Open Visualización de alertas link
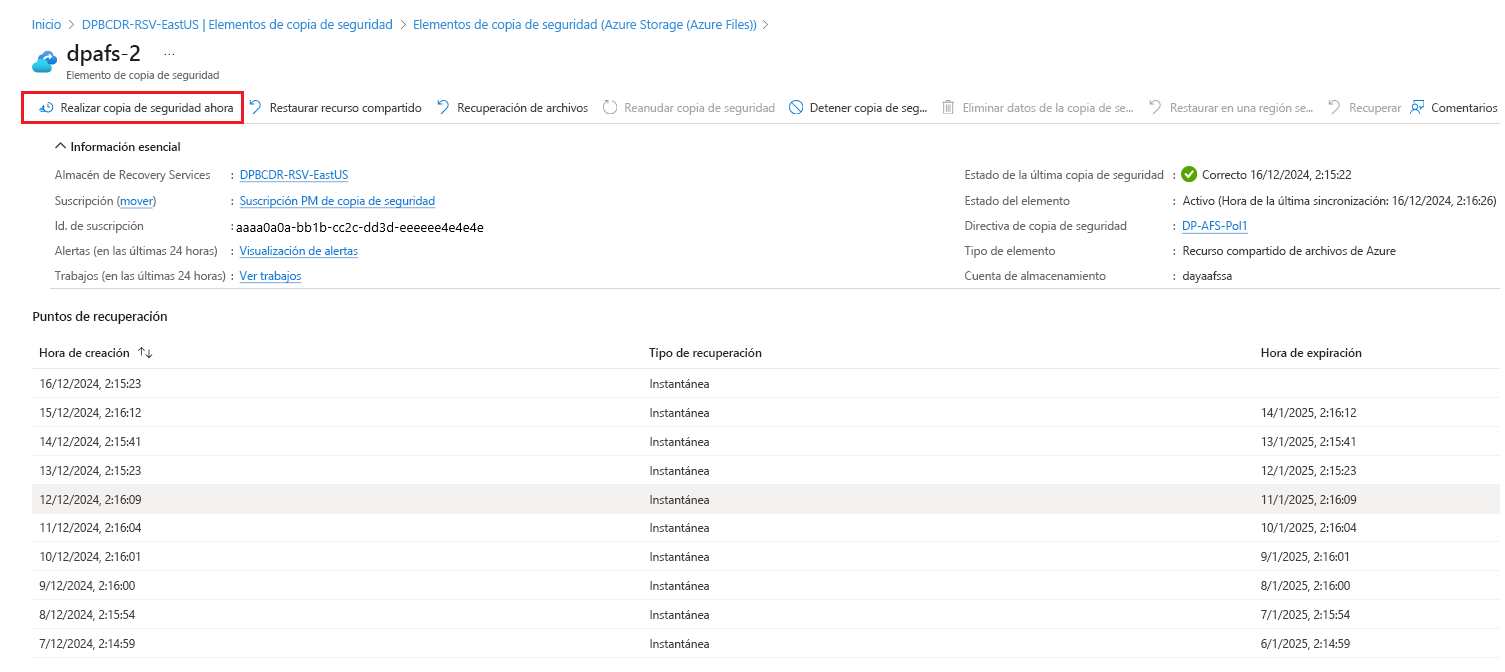 299,251
